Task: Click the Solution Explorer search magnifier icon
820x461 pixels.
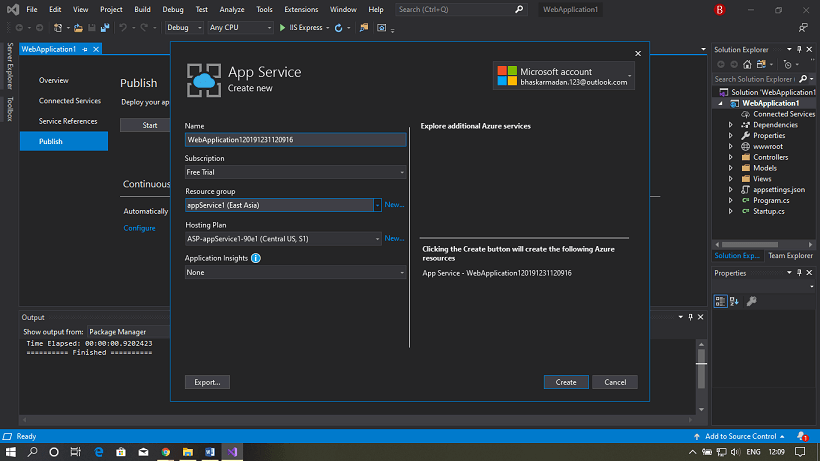Action: point(803,79)
